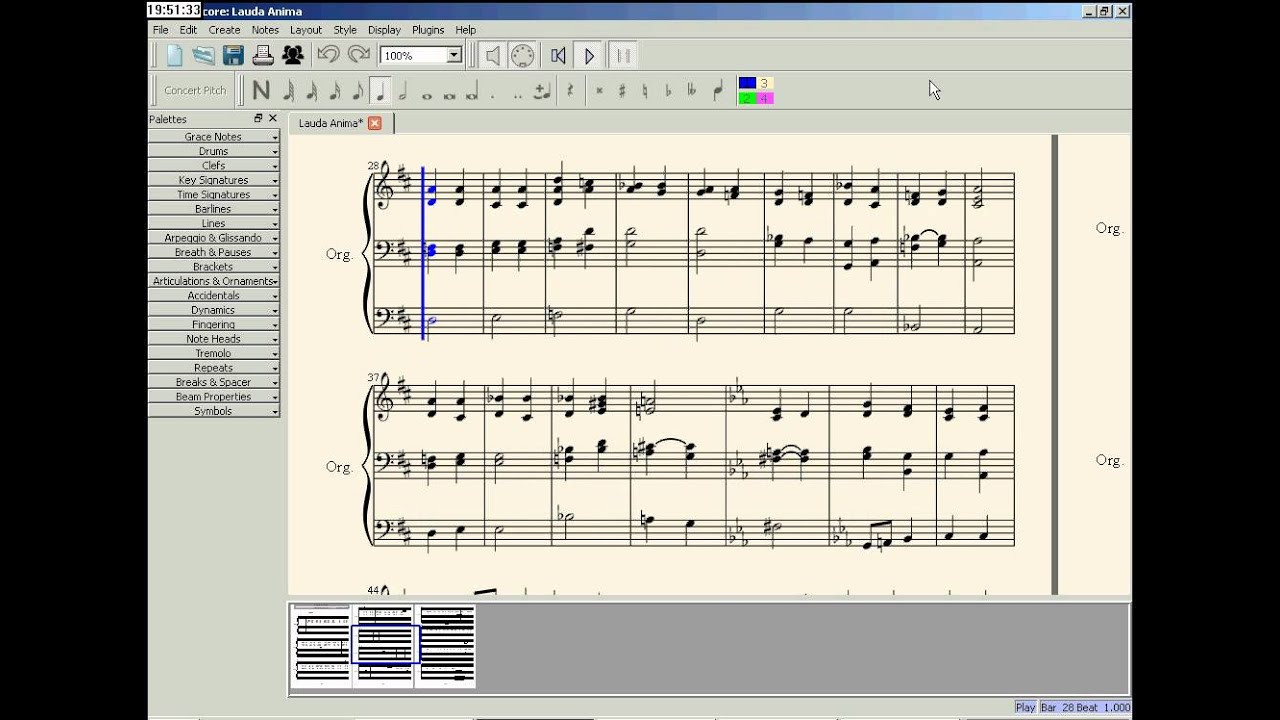This screenshot has height=720, width=1280.
Task: Open the 100% zoom level dropdown
Action: coord(454,56)
